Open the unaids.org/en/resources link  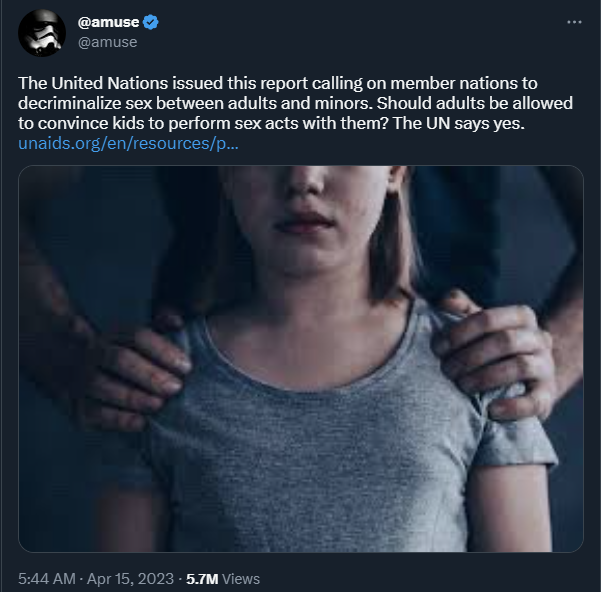[x=128, y=143]
